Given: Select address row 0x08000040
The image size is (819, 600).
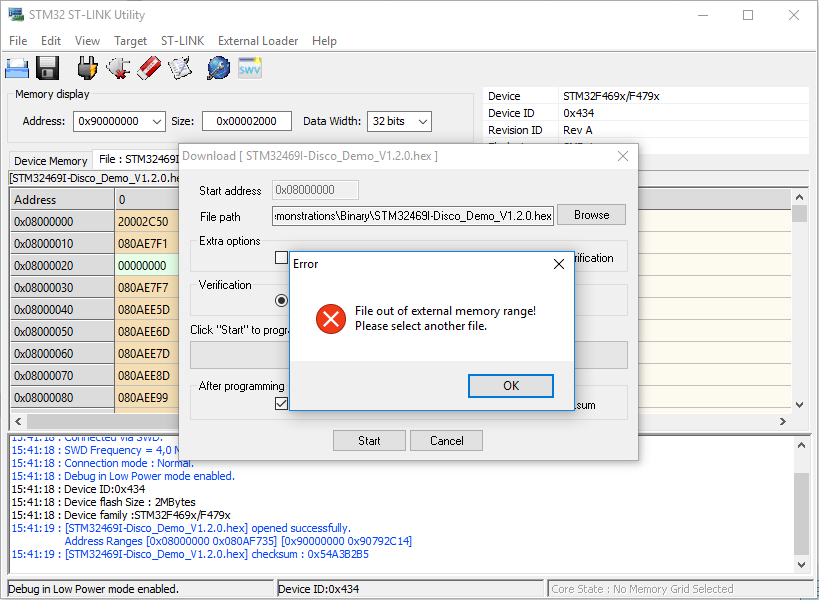Looking at the screenshot, I should [62, 310].
